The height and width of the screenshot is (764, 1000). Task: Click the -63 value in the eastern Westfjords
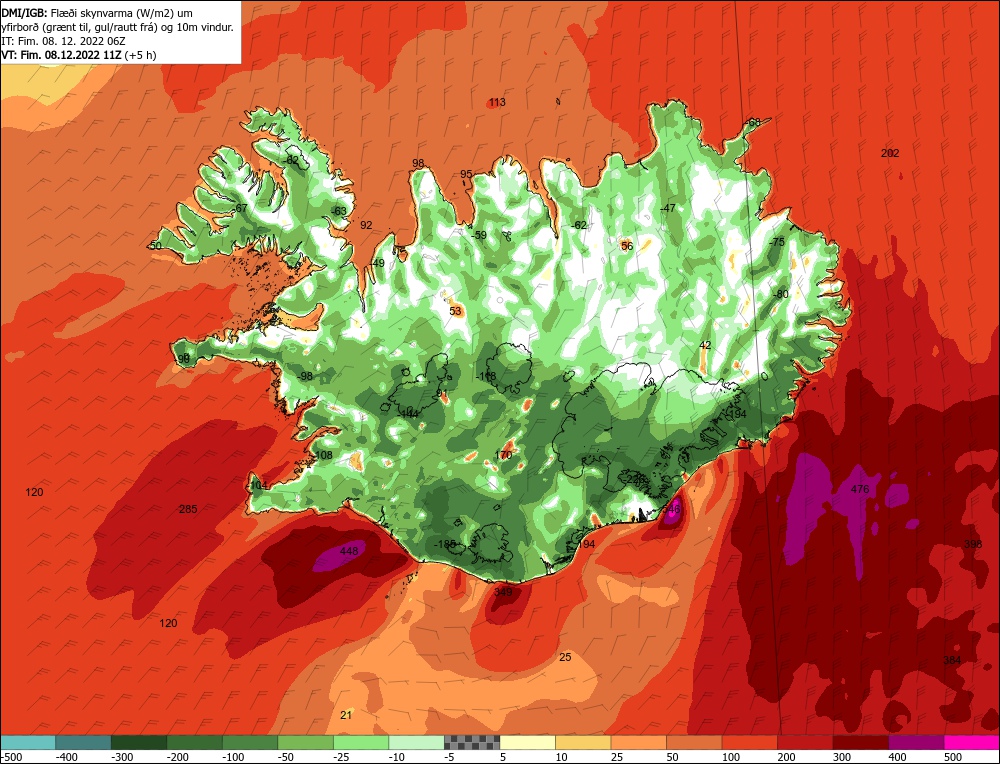click(x=339, y=212)
